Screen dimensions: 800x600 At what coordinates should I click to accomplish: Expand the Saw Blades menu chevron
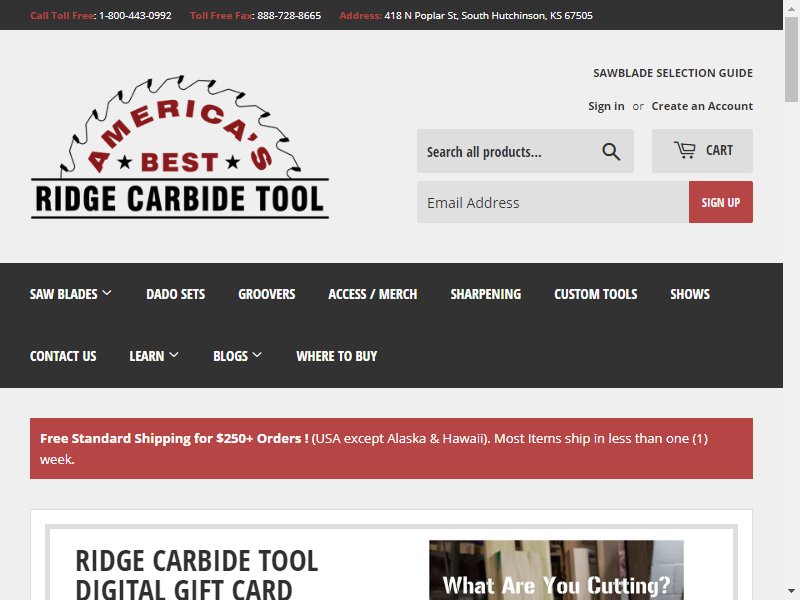tap(107, 293)
